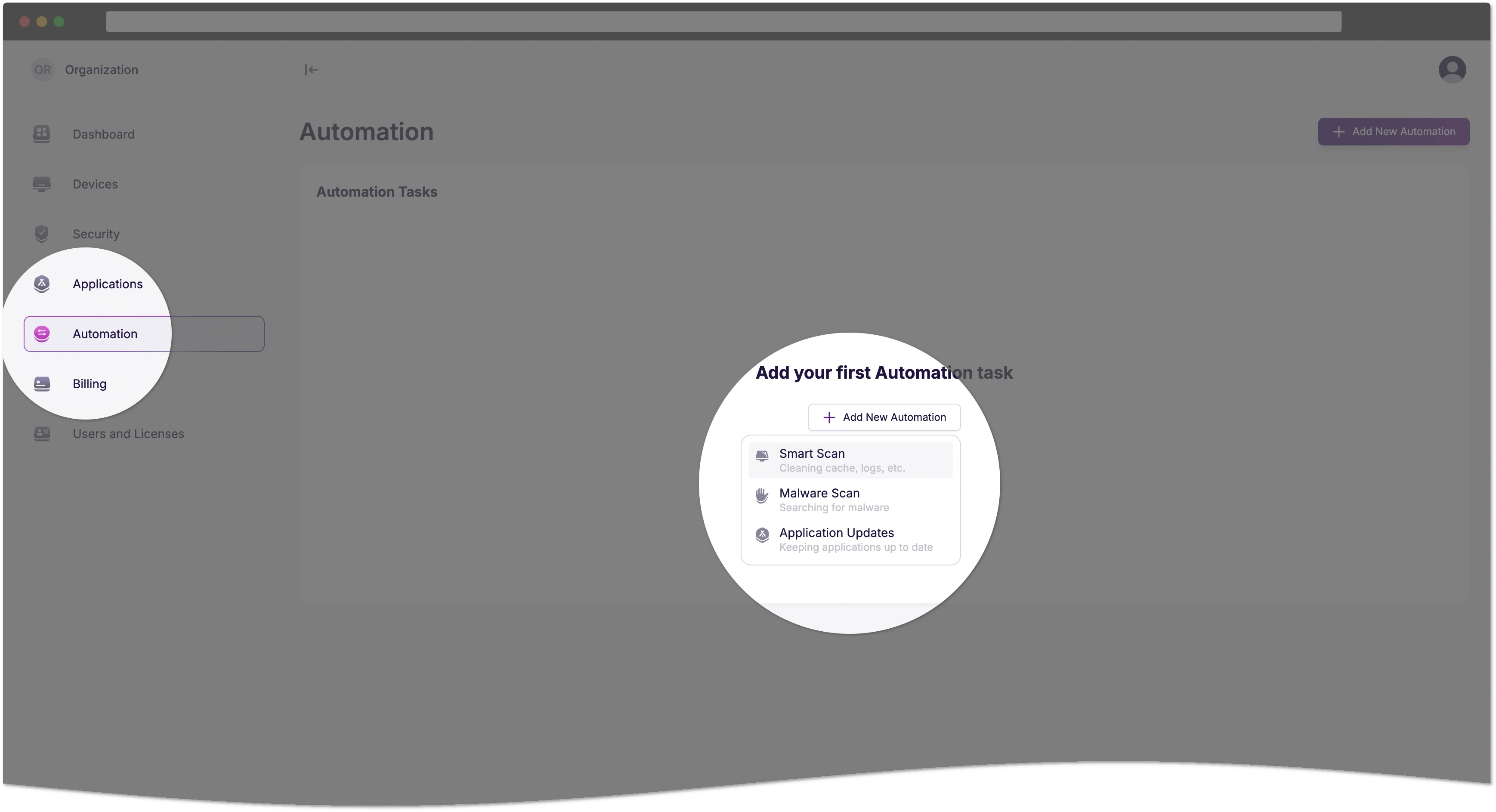Go to Devices section
The height and width of the screenshot is (812, 1496).
pyautogui.click(x=95, y=184)
